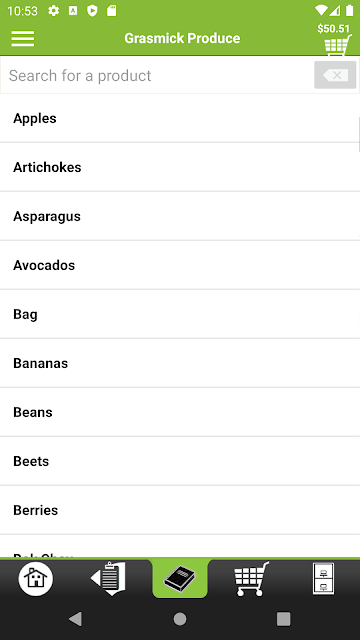Tap the Berries list item

point(180,510)
